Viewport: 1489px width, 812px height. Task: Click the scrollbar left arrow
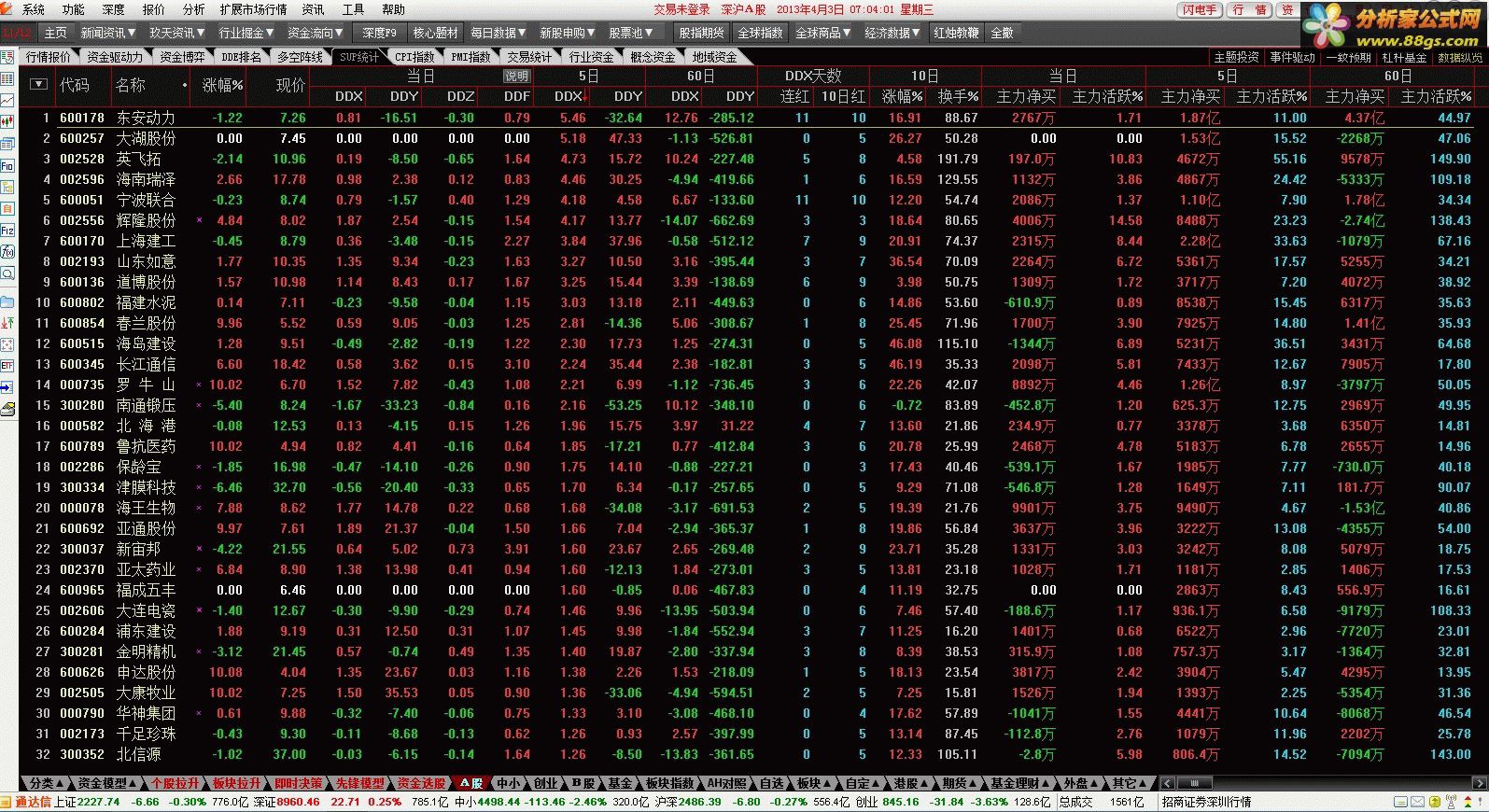1167,783
